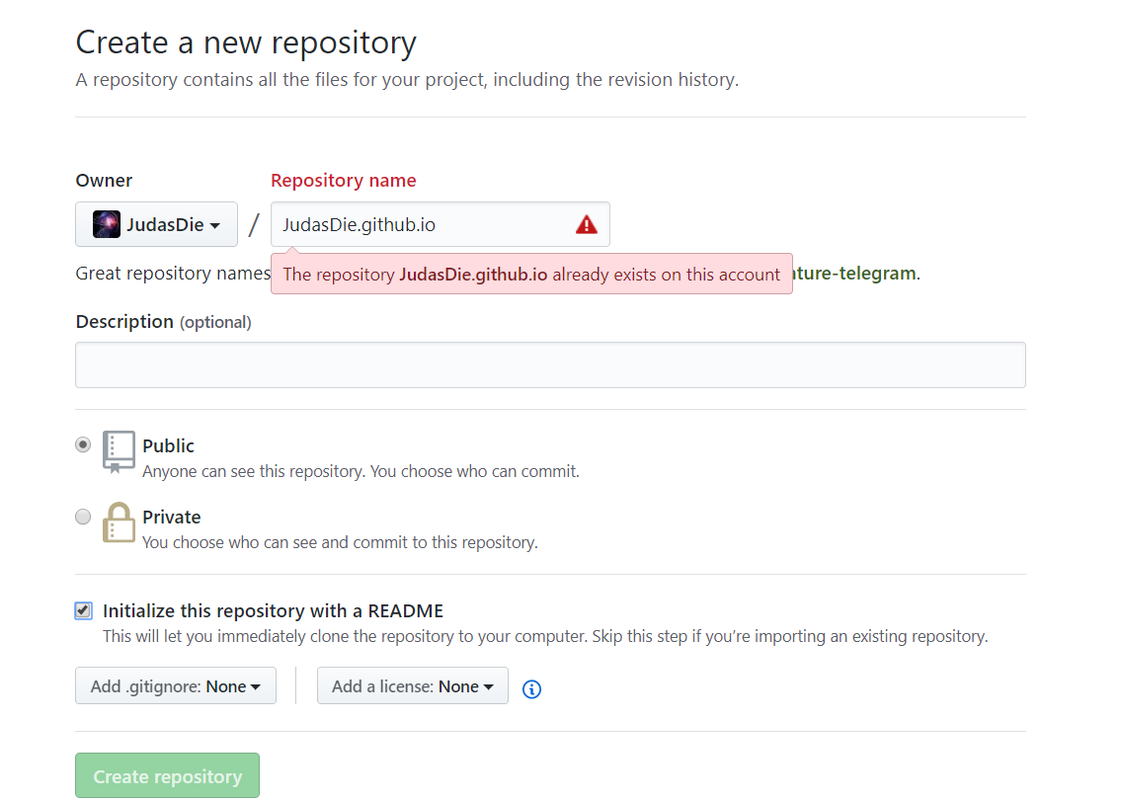Expand the Add .gitignore dropdown
The height and width of the screenshot is (800, 1123).
click(175, 685)
